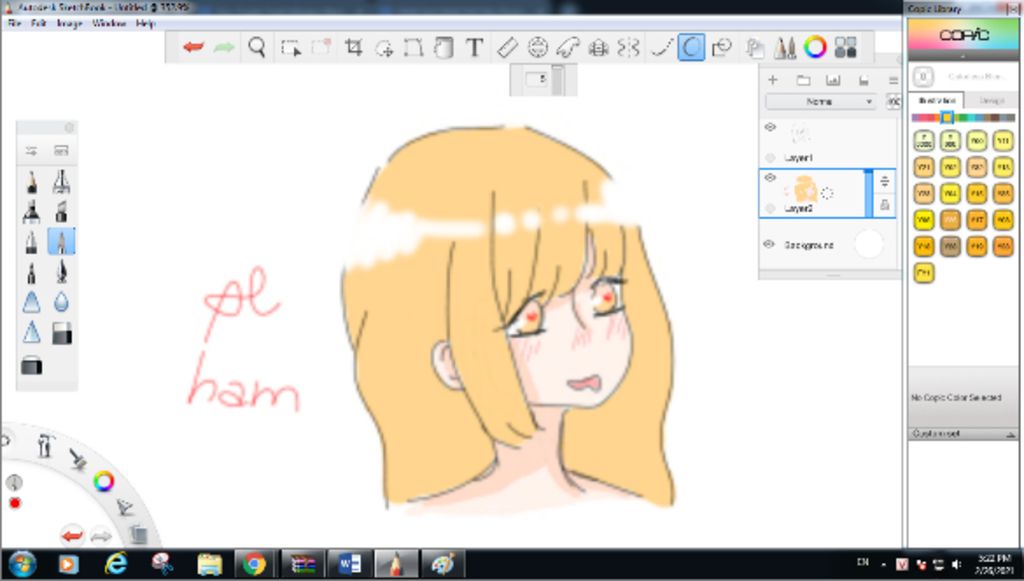The height and width of the screenshot is (581, 1024).
Task: Deselect the highlighted Predictive Stroke tool
Action: 691,48
